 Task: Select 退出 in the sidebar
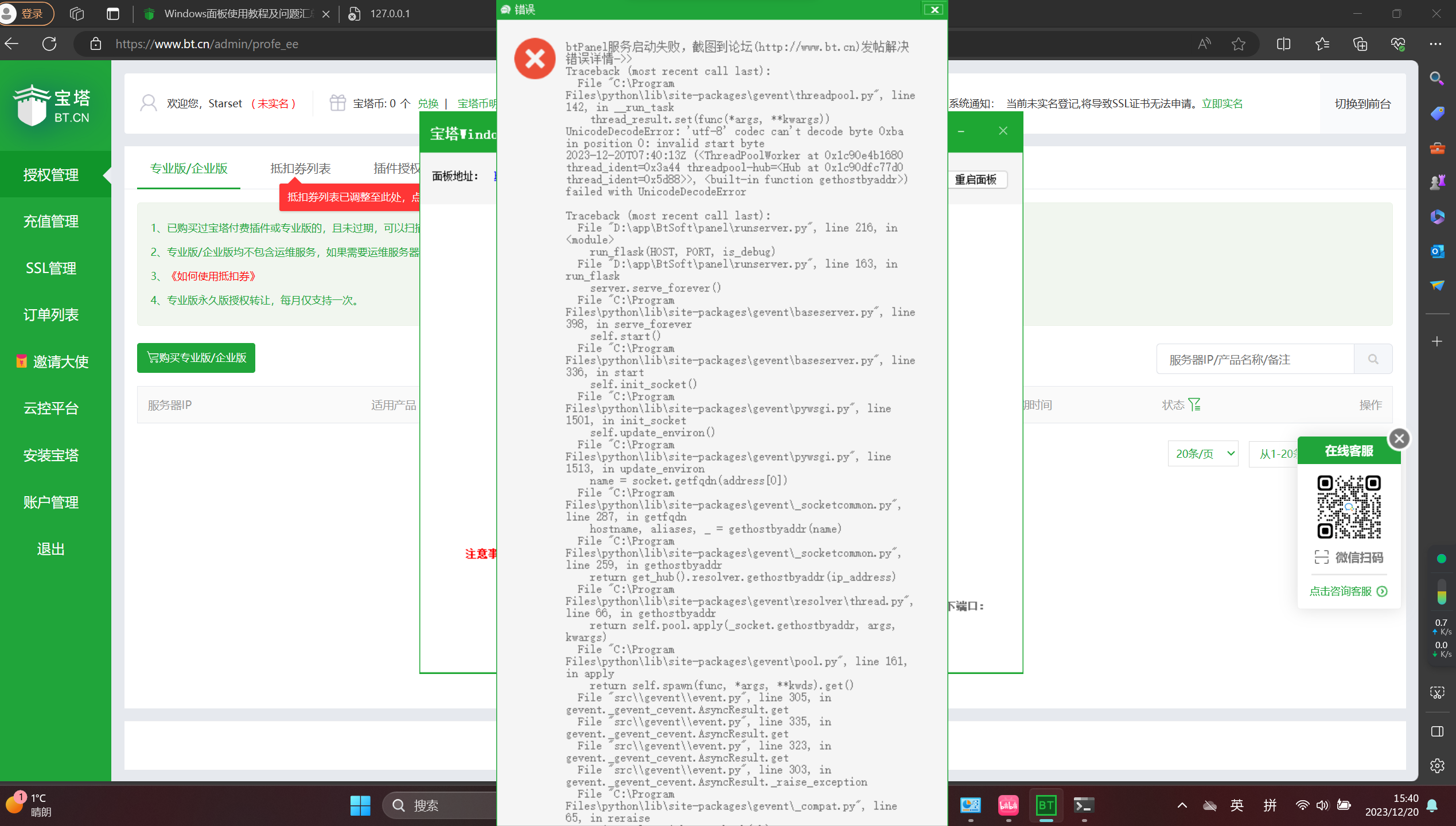(50, 549)
